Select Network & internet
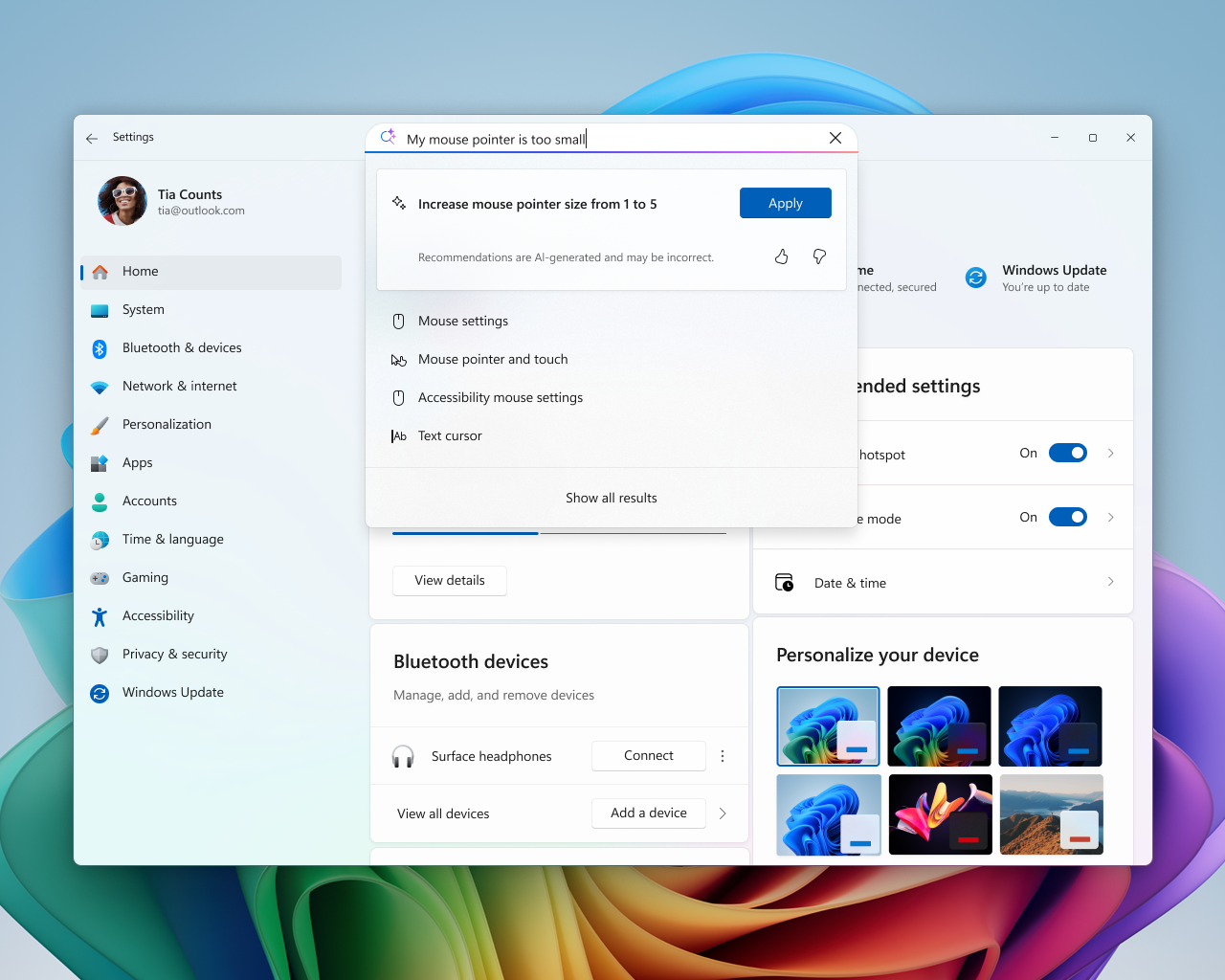 coord(211,387)
